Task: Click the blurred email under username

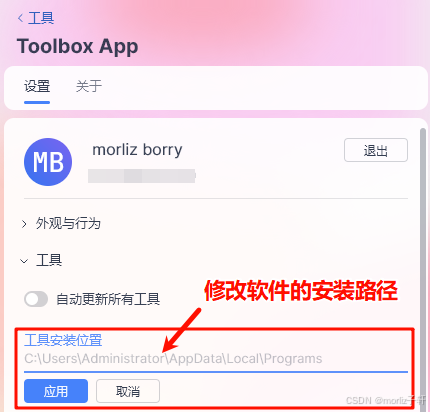Action: 142,176
